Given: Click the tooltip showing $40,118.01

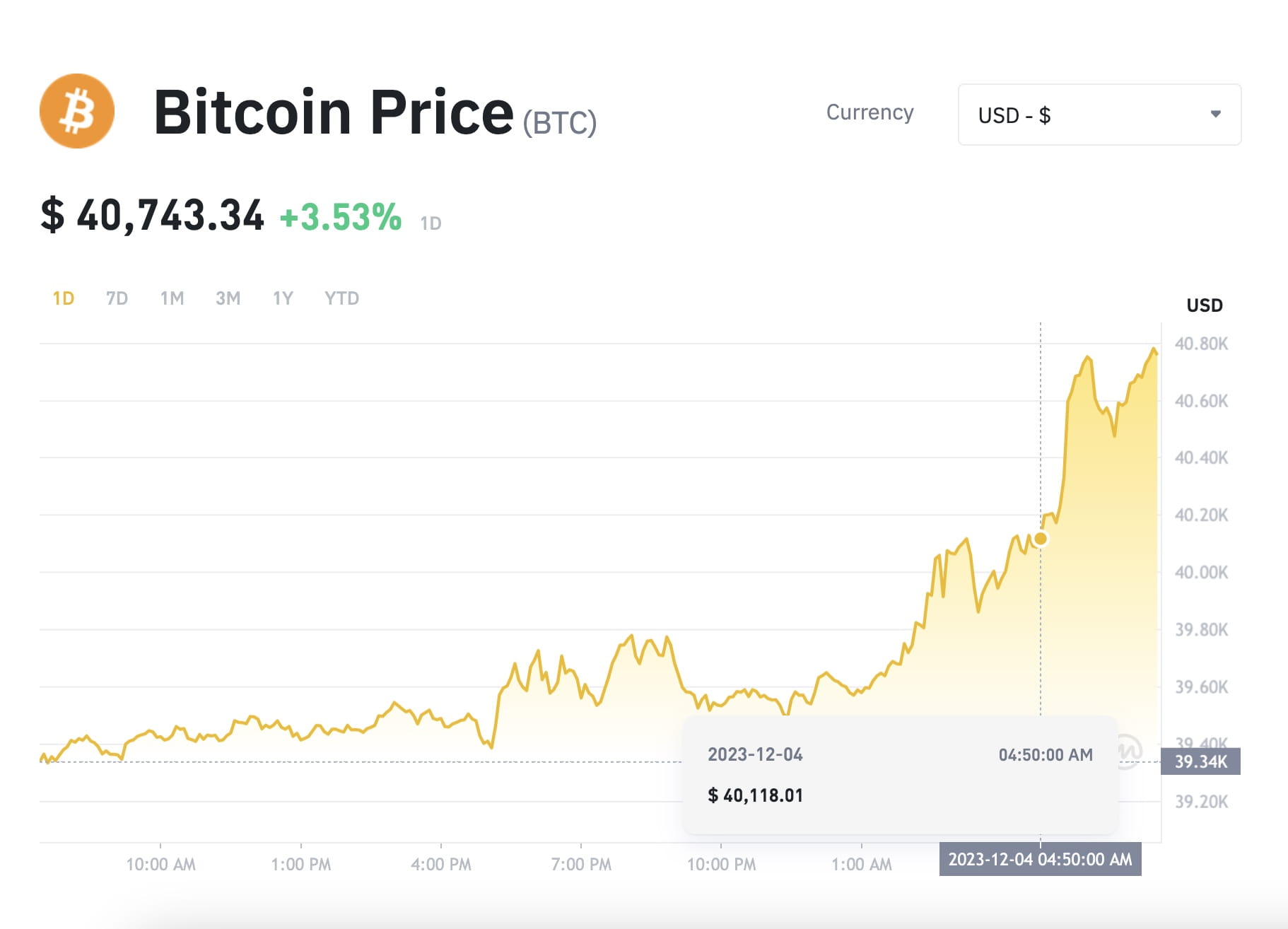Looking at the screenshot, I should (756, 795).
